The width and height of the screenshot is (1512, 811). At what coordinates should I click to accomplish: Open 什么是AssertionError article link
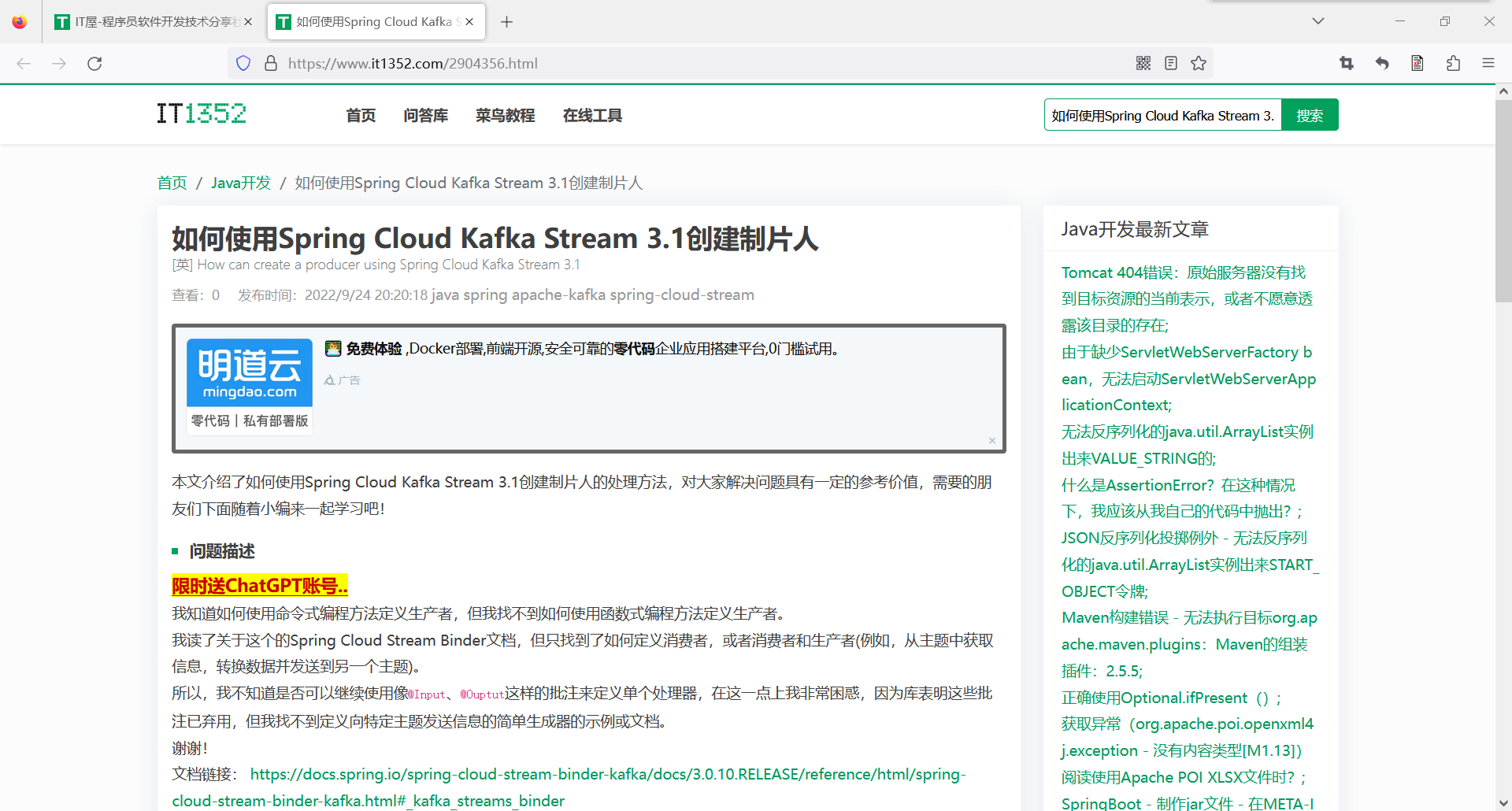(x=1183, y=498)
